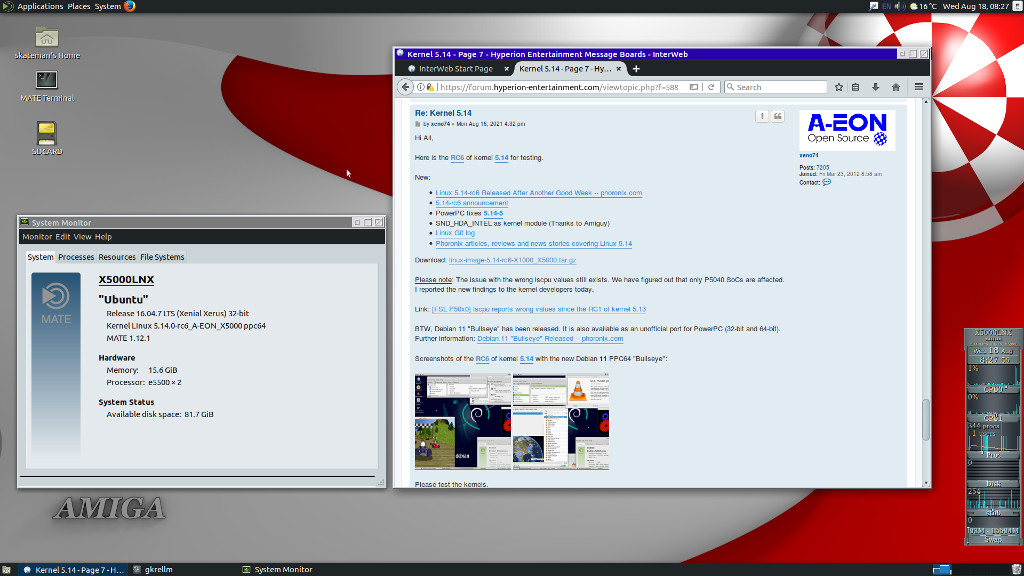1024x576 pixels.
Task: Open the clock showing Wed Aug 18, 08:27
Action: [x=976, y=7]
